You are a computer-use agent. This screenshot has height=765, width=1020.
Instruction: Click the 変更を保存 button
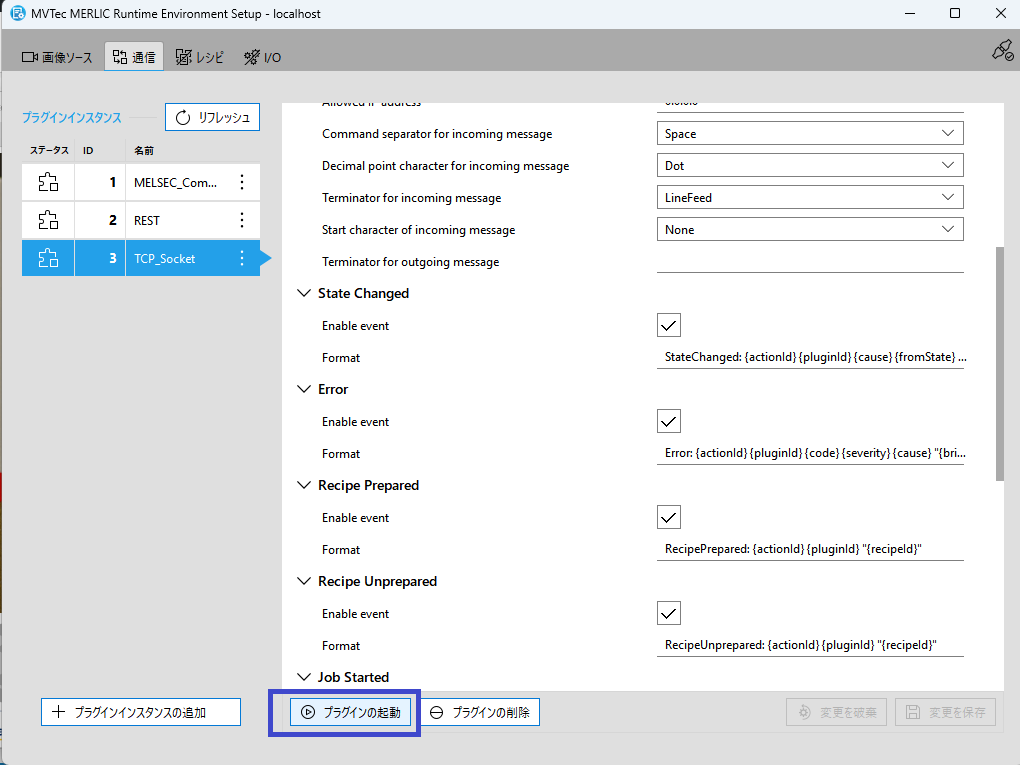(946, 712)
